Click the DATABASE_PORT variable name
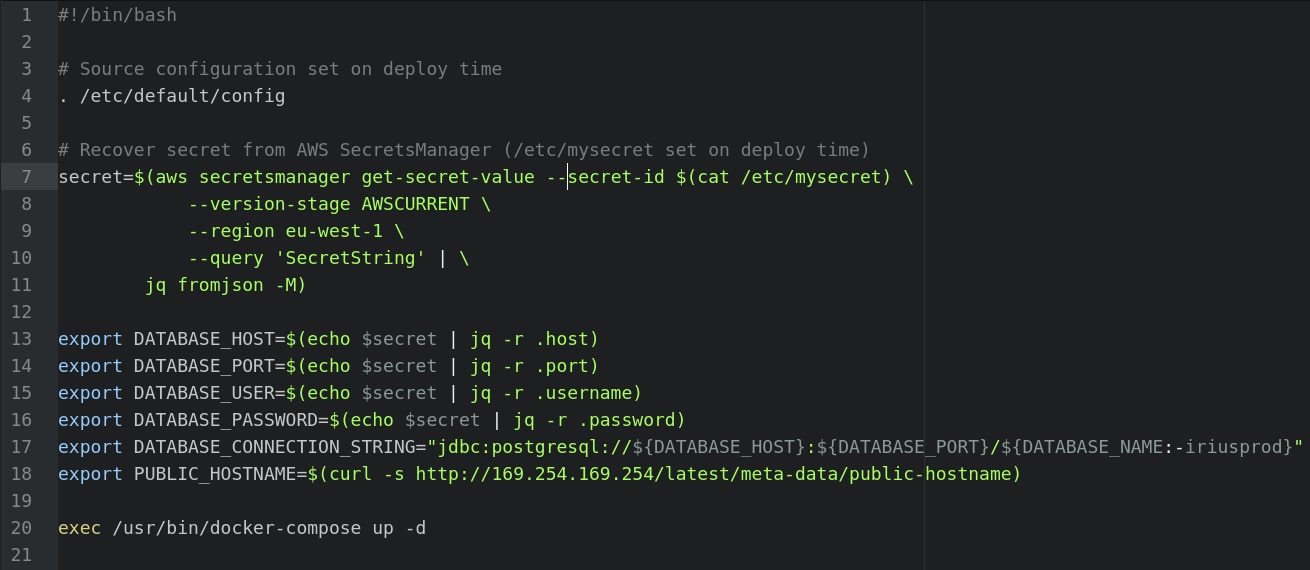 204,366
